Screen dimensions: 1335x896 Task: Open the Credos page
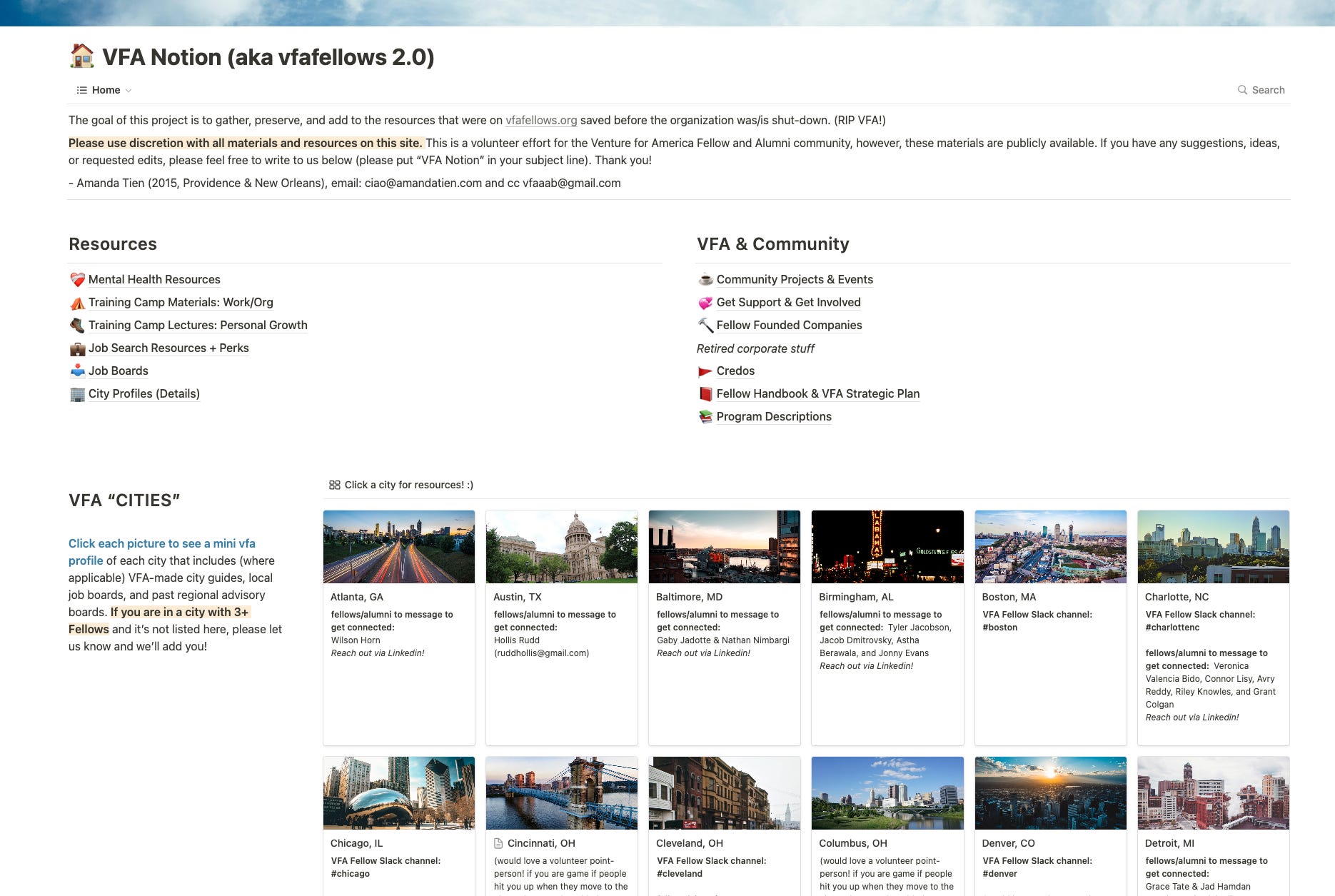[735, 371]
